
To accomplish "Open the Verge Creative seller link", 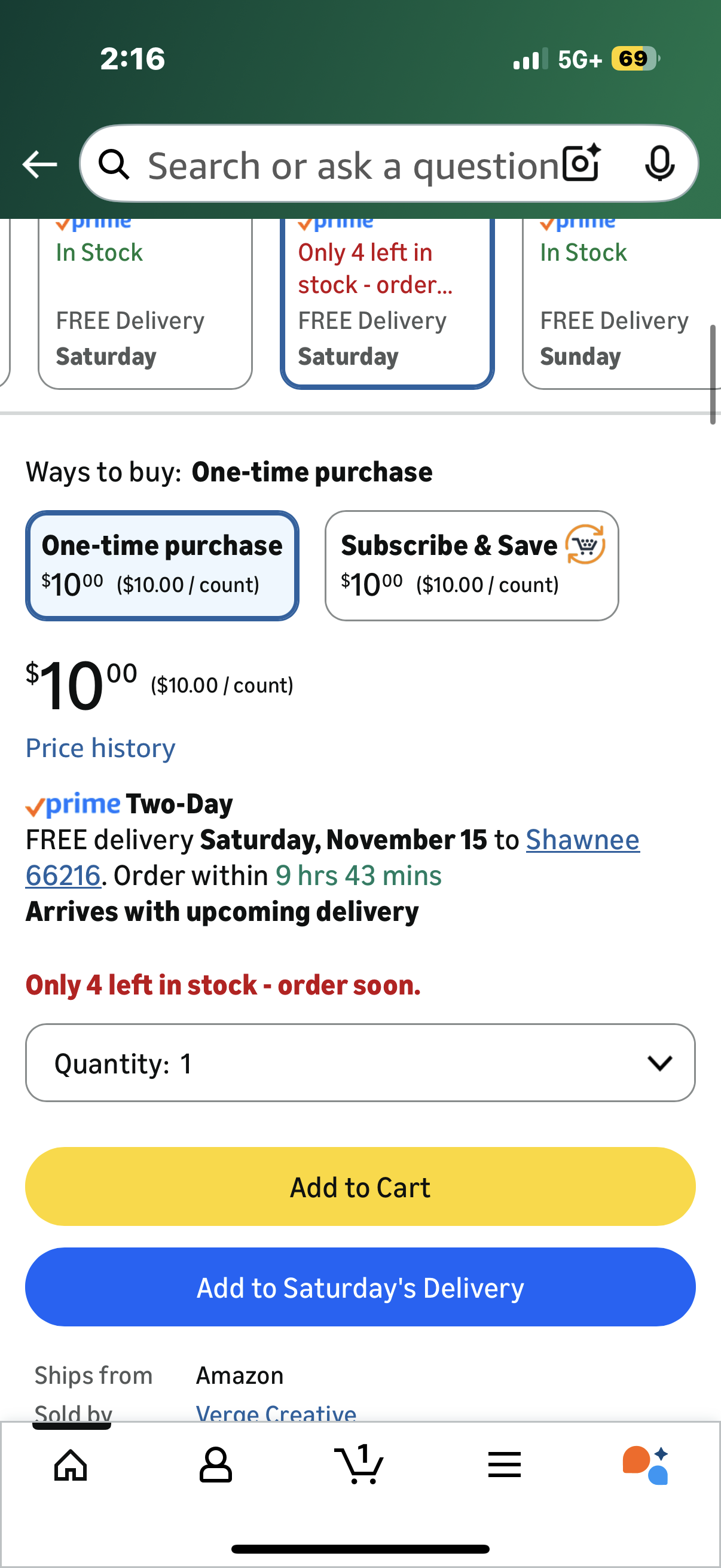I will 276,1412.
